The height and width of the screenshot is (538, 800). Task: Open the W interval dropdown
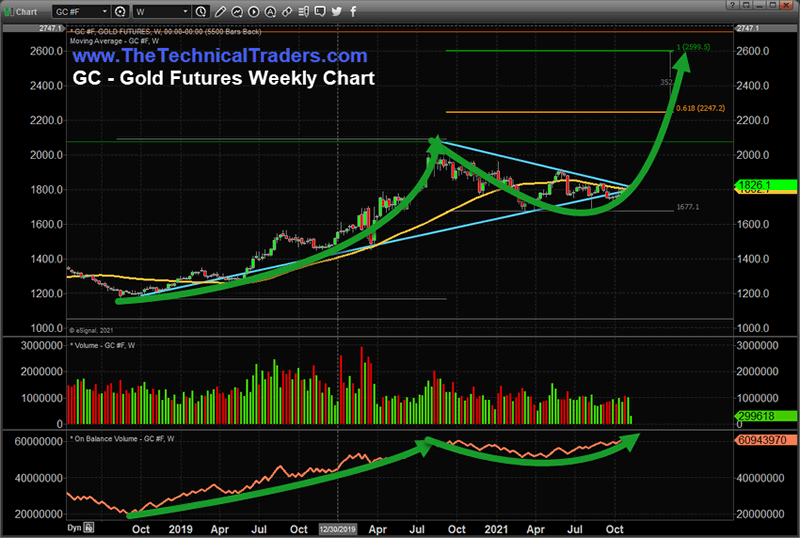(x=162, y=11)
